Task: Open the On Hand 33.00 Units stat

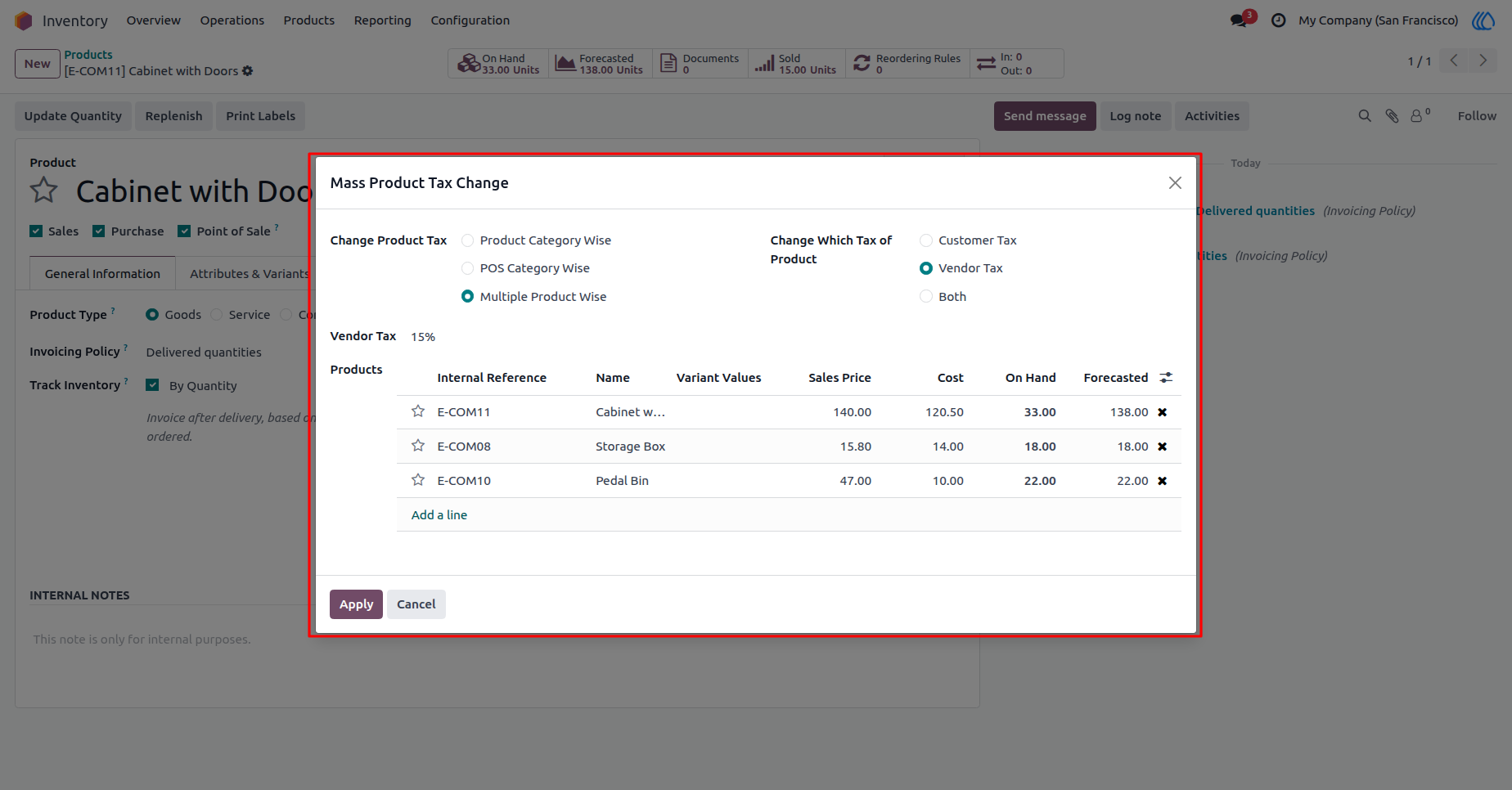Action: click(x=498, y=64)
